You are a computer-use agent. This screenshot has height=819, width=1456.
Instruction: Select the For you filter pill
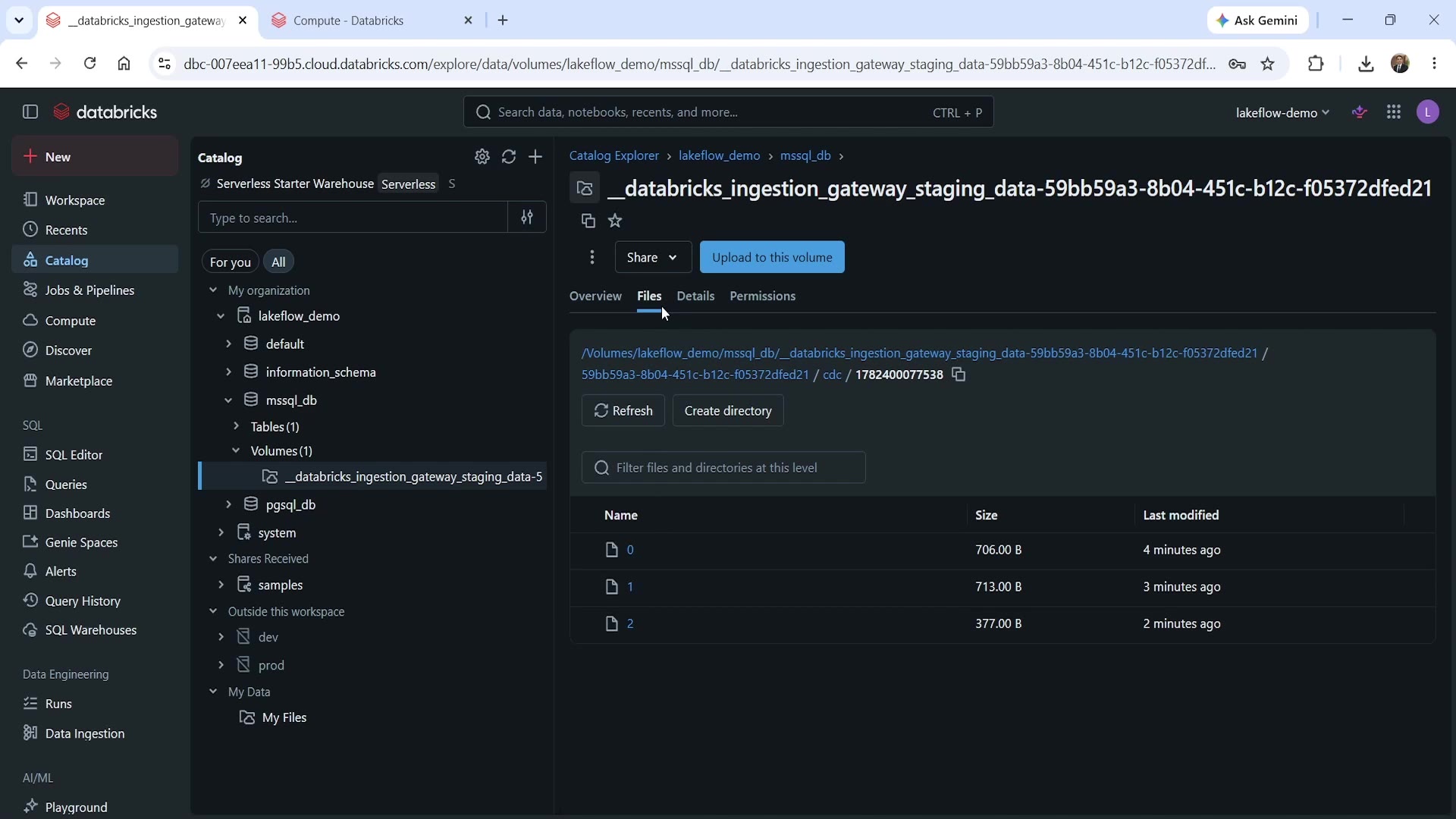[230, 262]
